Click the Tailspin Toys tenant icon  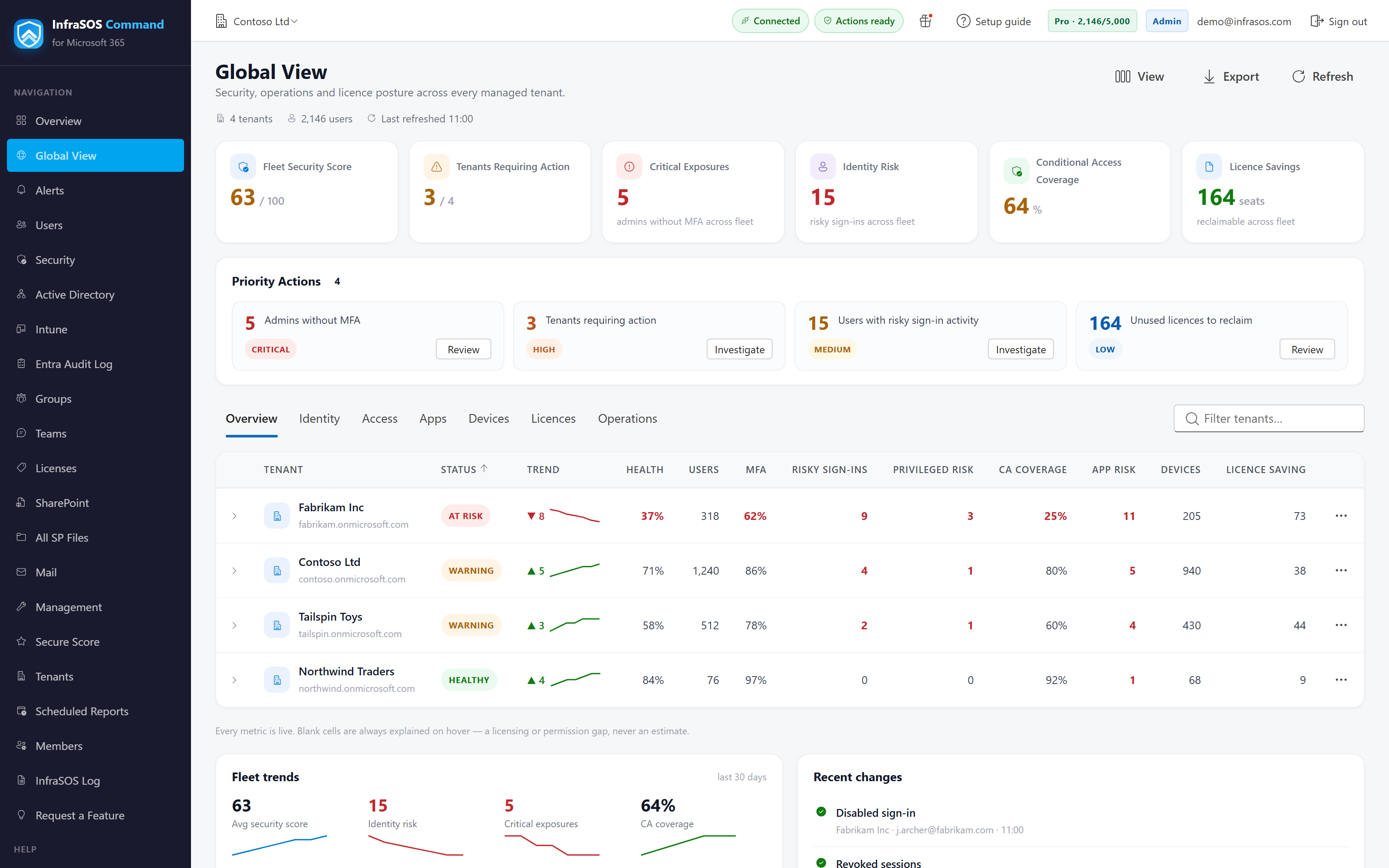[x=276, y=625]
